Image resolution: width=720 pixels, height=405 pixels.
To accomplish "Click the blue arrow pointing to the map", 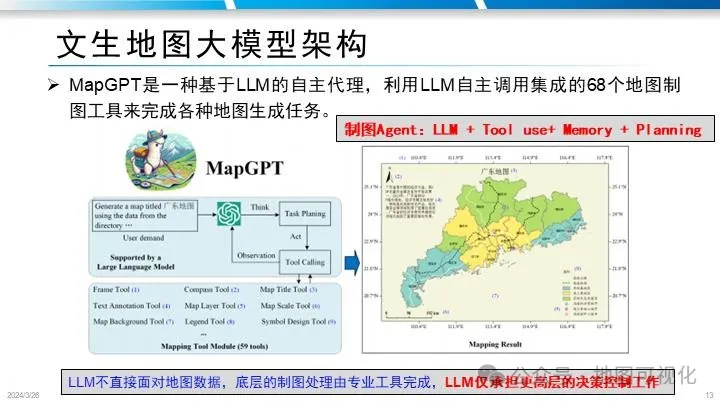I will pos(352,263).
